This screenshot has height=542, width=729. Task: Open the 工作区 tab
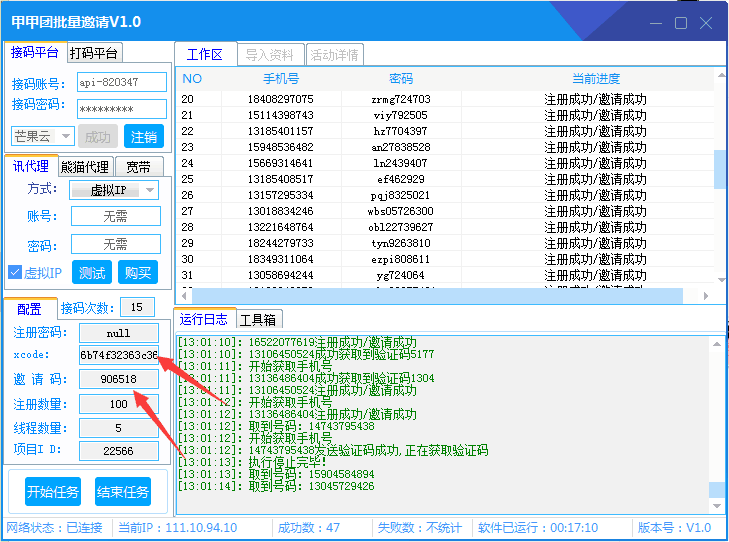click(x=205, y=55)
